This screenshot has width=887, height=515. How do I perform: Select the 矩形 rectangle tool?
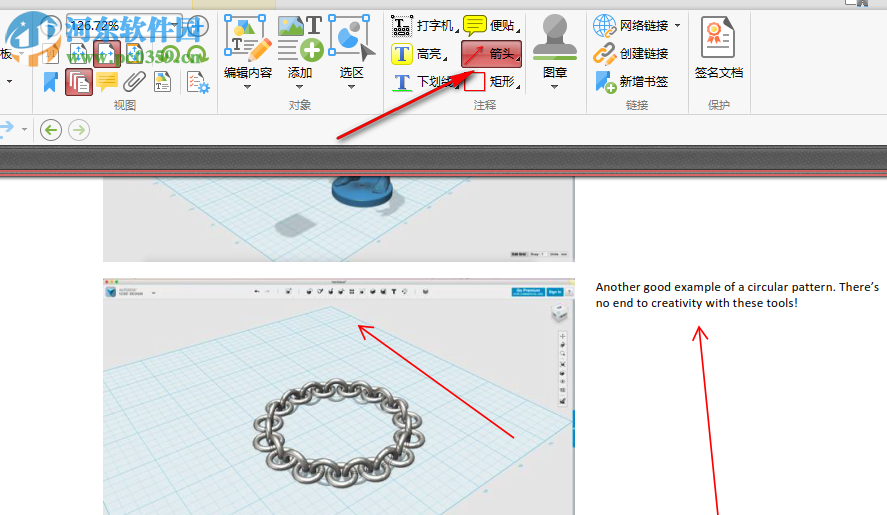(x=490, y=82)
